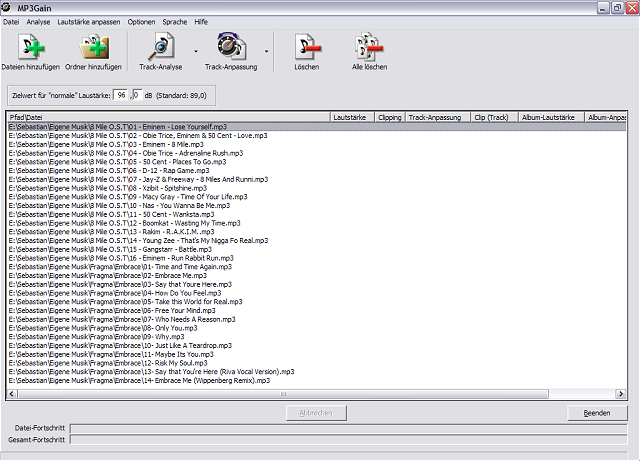Viewport: 640px width, 461px height.
Task: Click the Löschen icon
Action: pos(307,48)
